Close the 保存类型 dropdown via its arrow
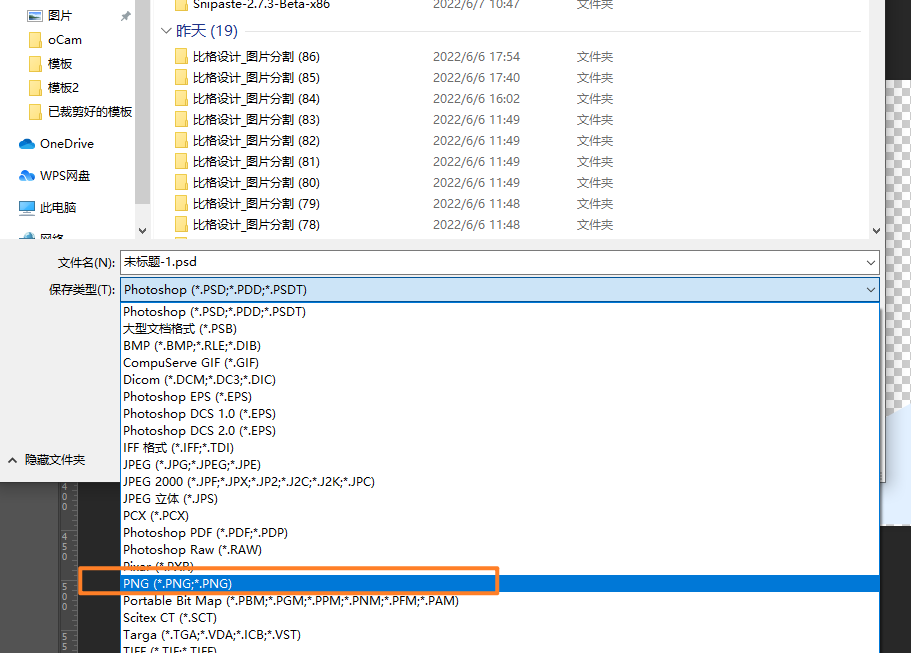911x653 pixels. (870, 289)
